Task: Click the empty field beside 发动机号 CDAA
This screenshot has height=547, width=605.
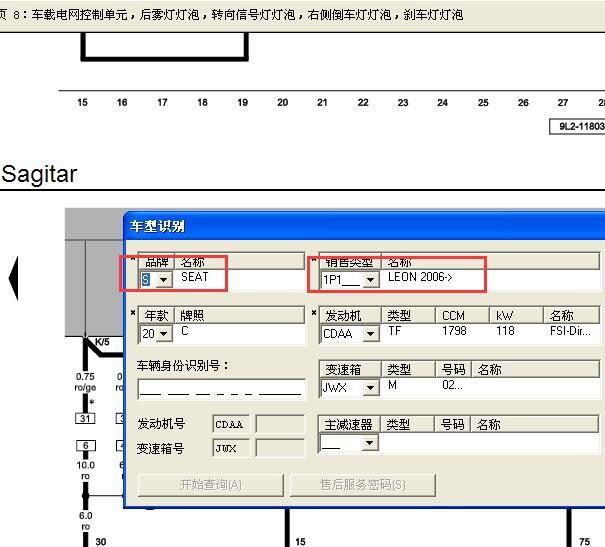Action: coord(280,424)
